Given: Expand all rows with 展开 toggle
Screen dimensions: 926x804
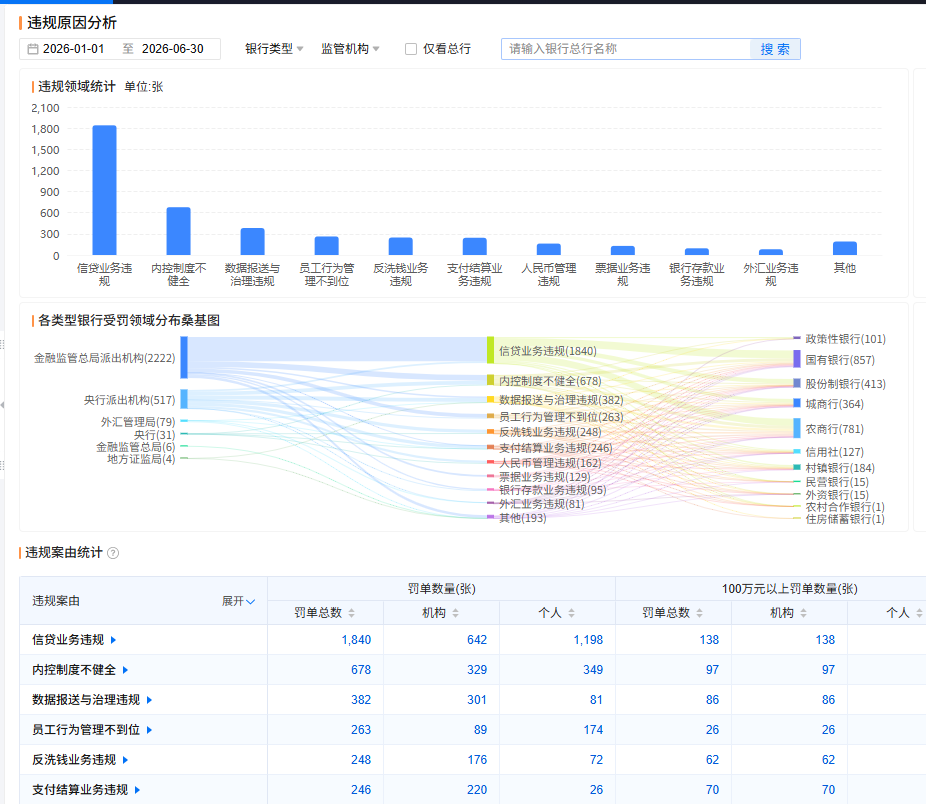Looking at the screenshot, I should (x=238, y=601).
